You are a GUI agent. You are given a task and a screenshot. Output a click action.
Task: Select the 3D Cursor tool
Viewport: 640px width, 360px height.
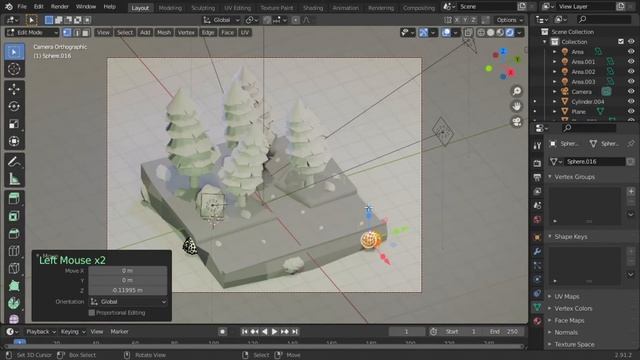pyautogui.click(x=14, y=69)
